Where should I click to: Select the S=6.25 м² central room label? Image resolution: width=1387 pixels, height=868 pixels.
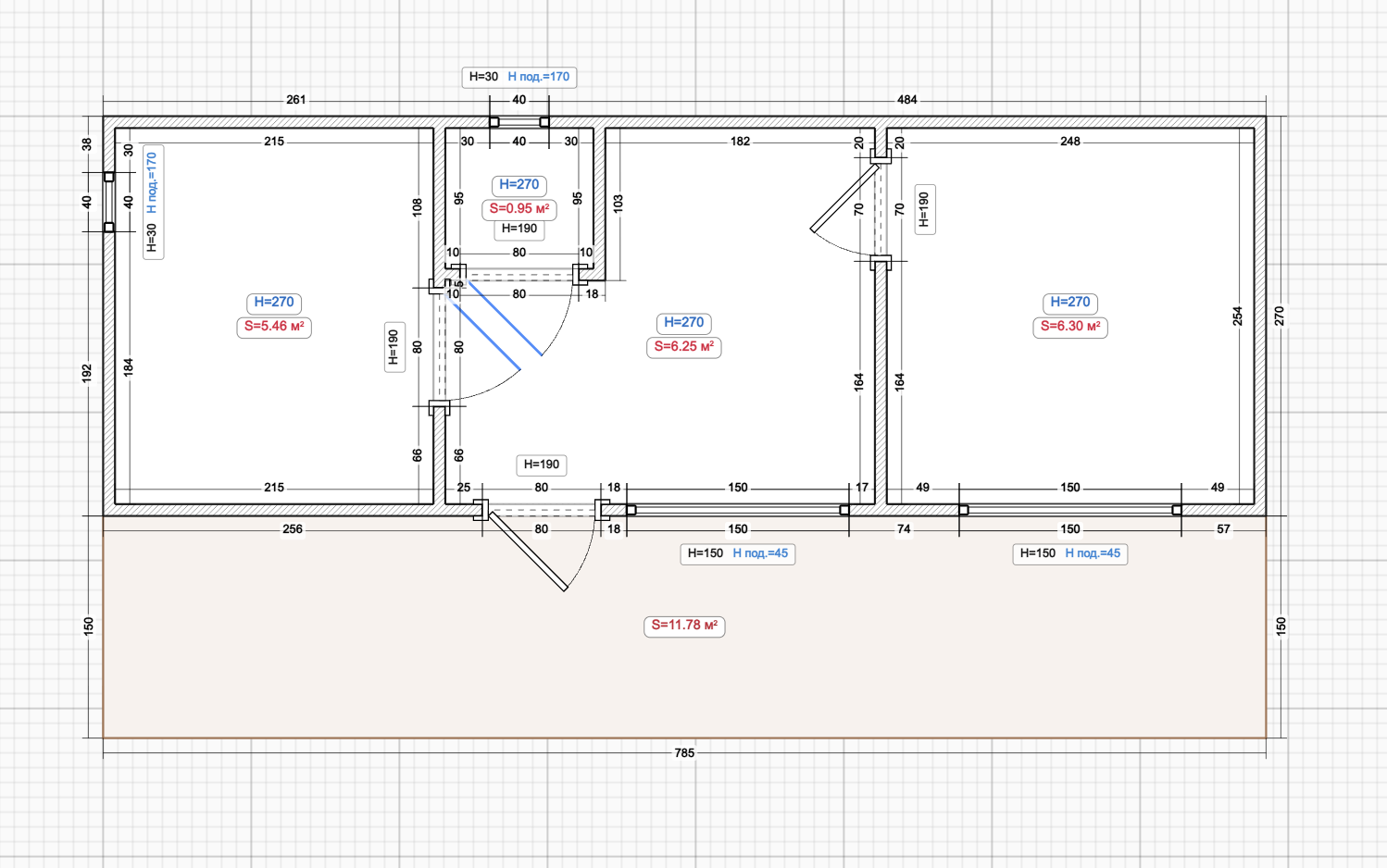pos(683,347)
